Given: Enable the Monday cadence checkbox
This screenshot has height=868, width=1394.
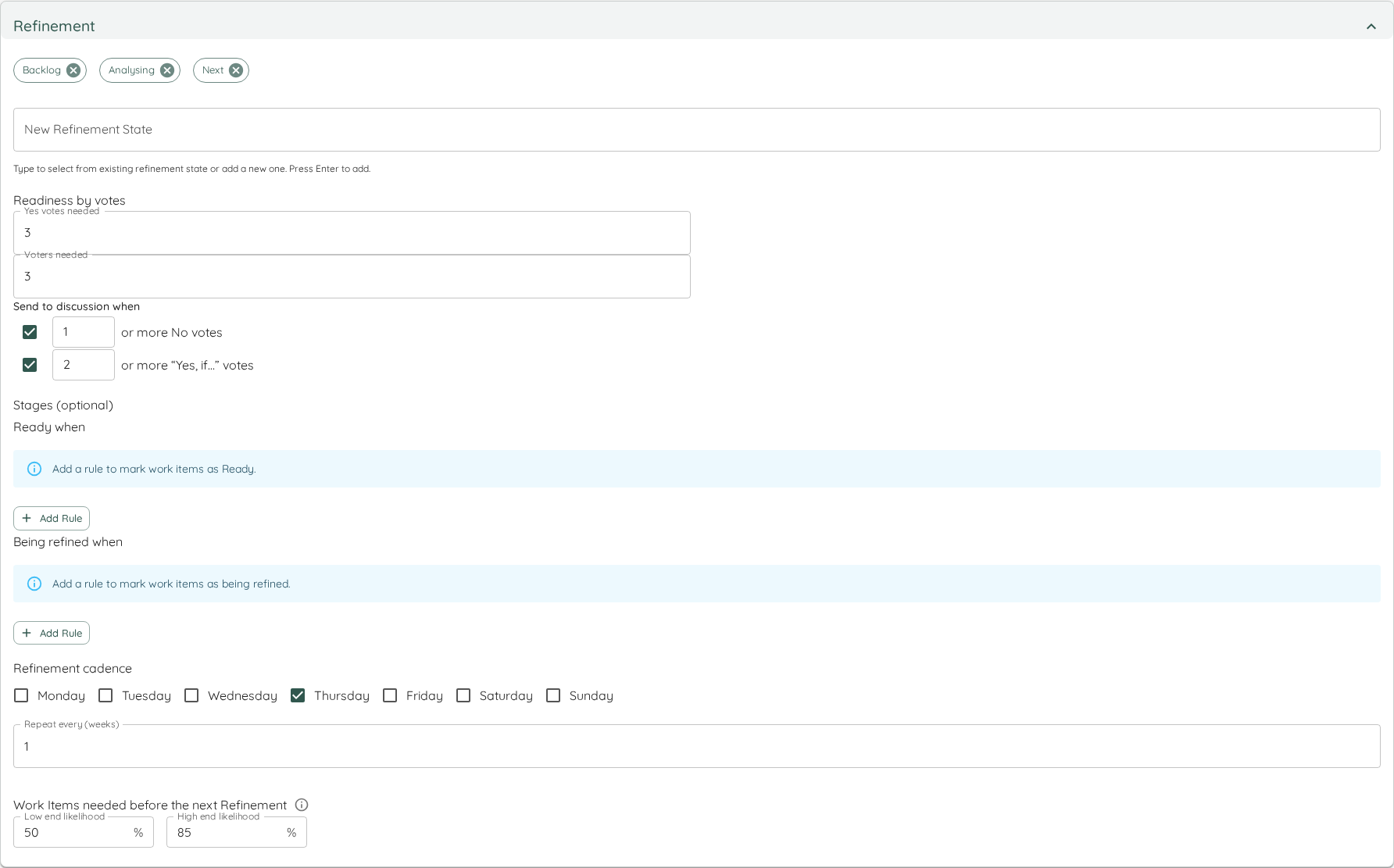Looking at the screenshot, I should (x=21, y=695).
